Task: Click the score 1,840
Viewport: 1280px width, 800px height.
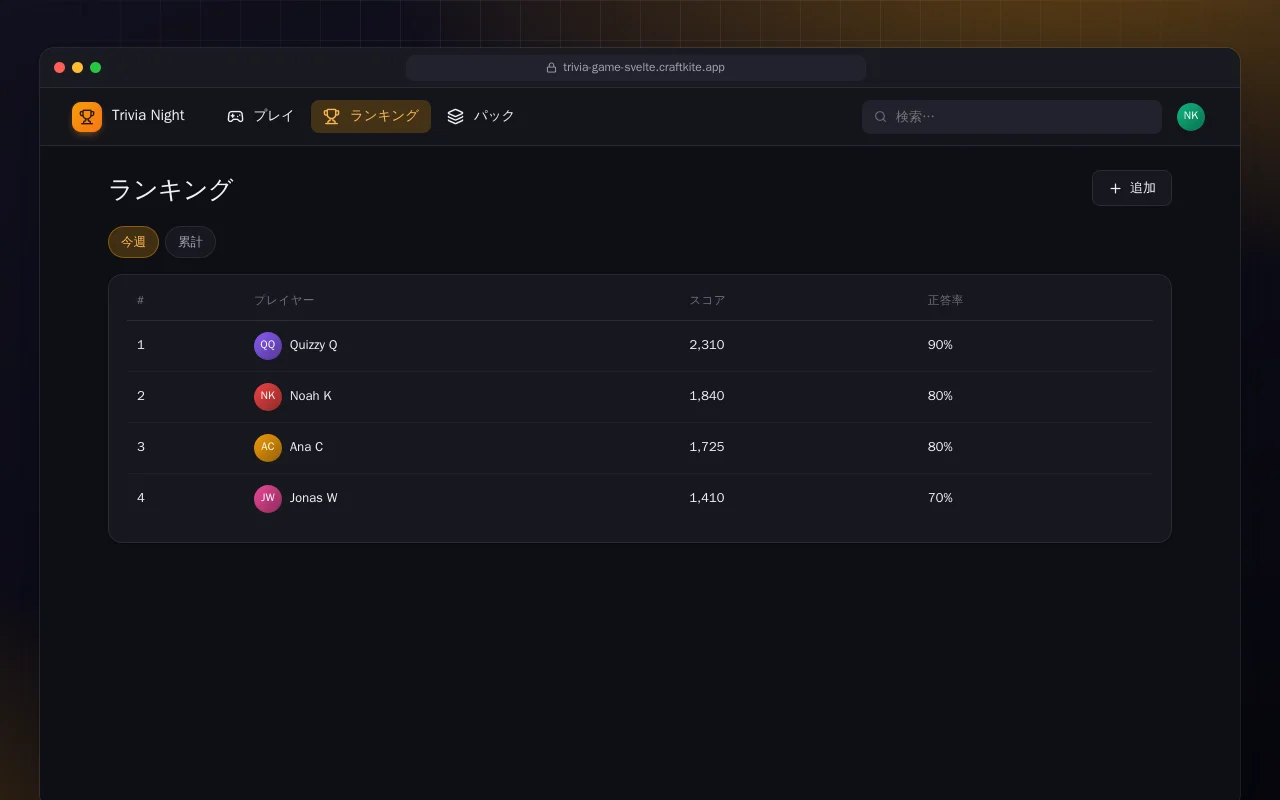Action: point(707,396)
